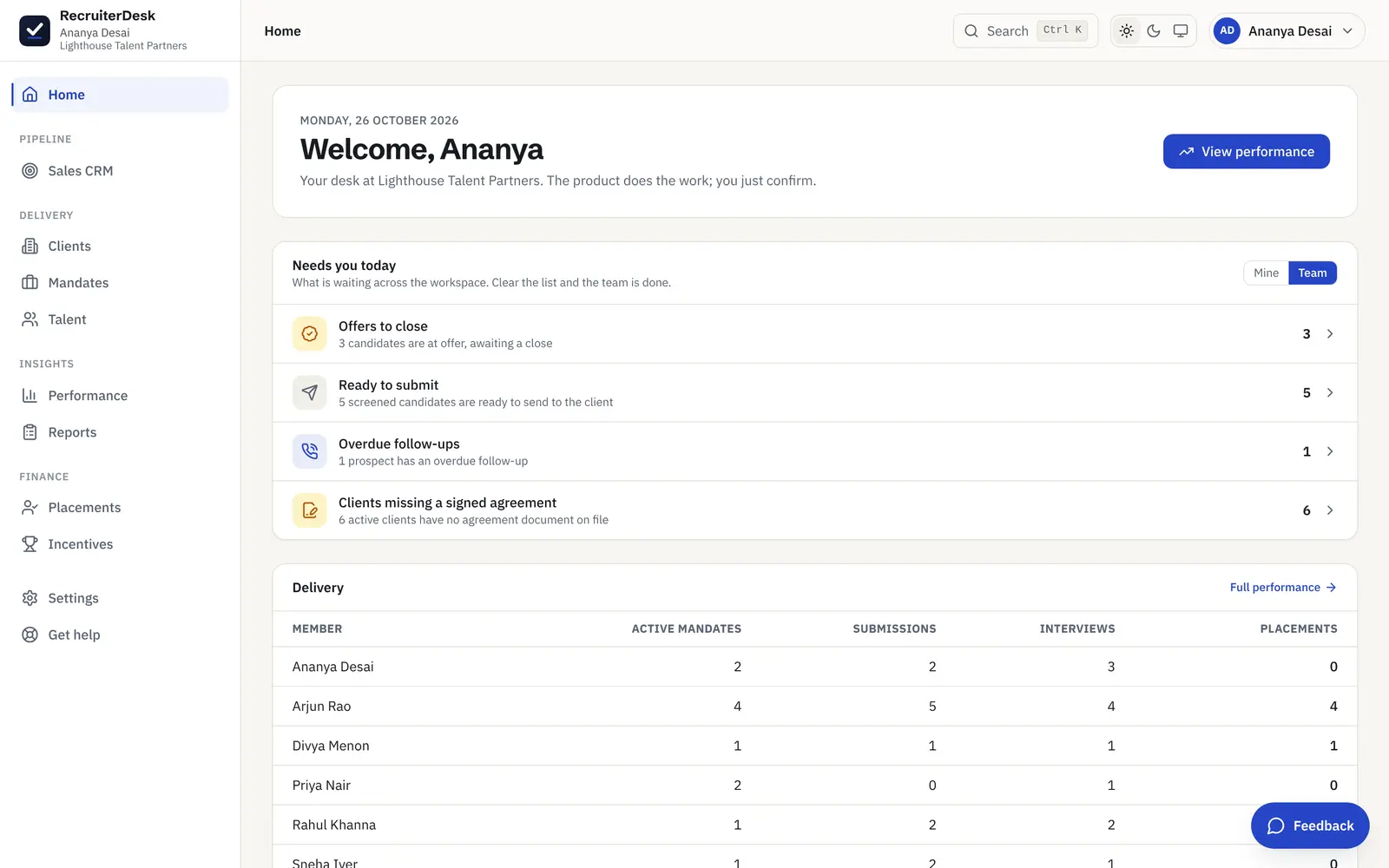Go to Mandates in the sidebar
Viewport: 1389px width, 868px height.
(x=120, y=283)
